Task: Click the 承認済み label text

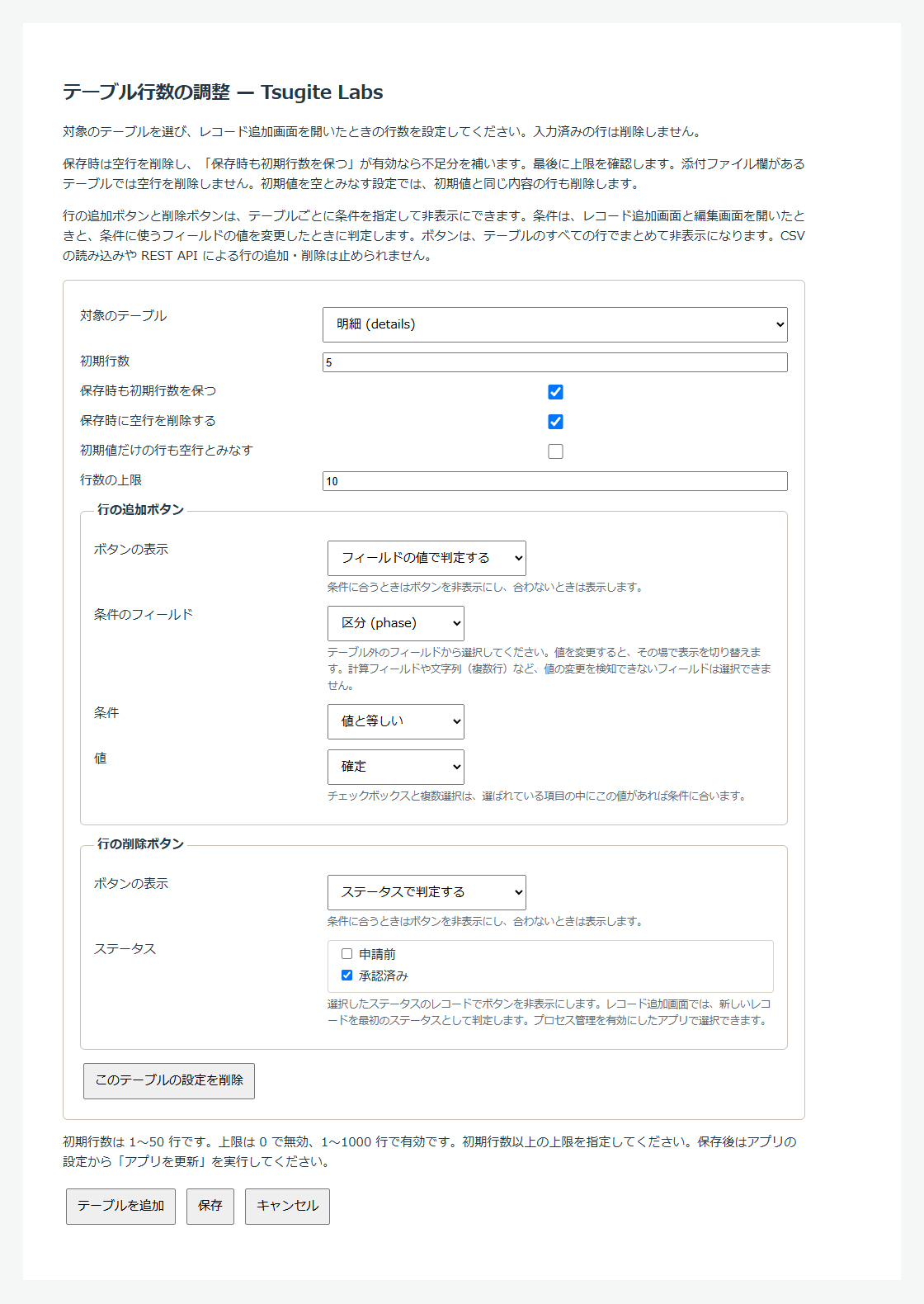Action: (384, 976)
